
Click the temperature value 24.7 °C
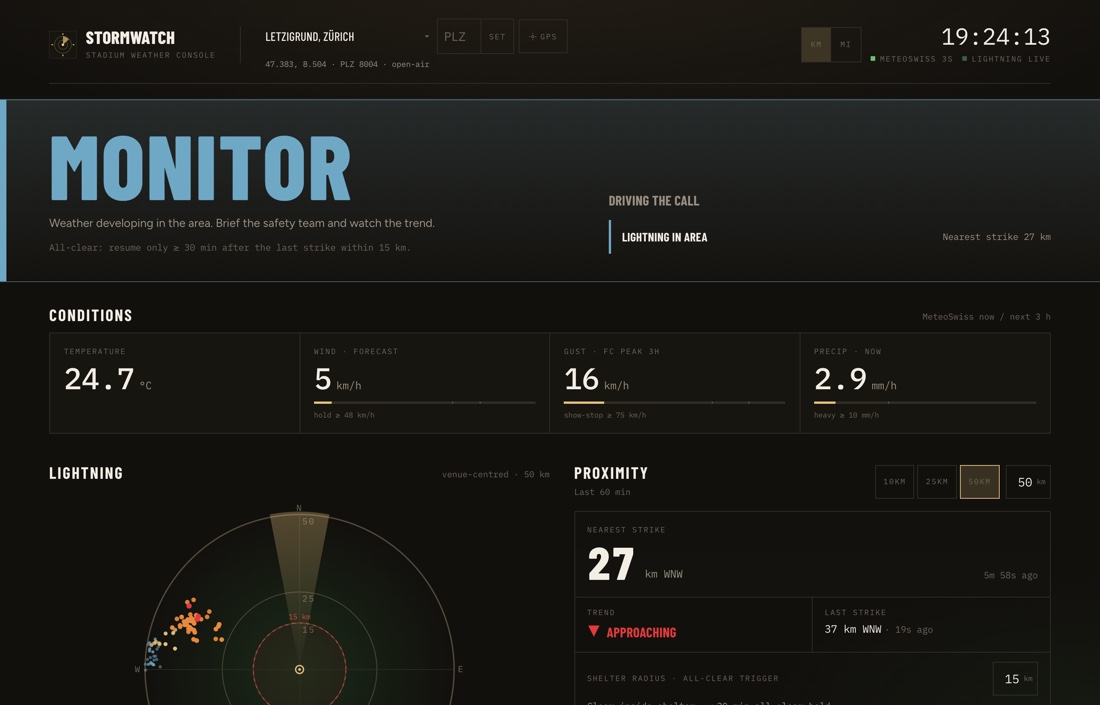pos(107,380)
